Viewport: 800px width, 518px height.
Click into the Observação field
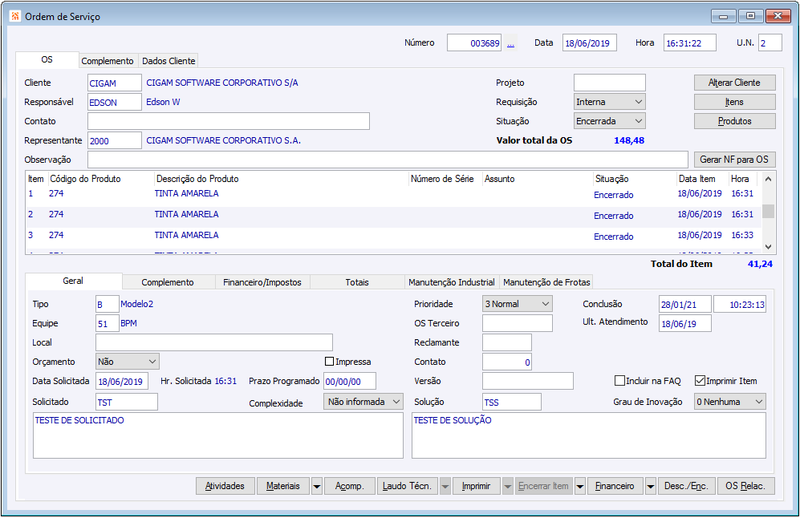(x=387, y=160)
